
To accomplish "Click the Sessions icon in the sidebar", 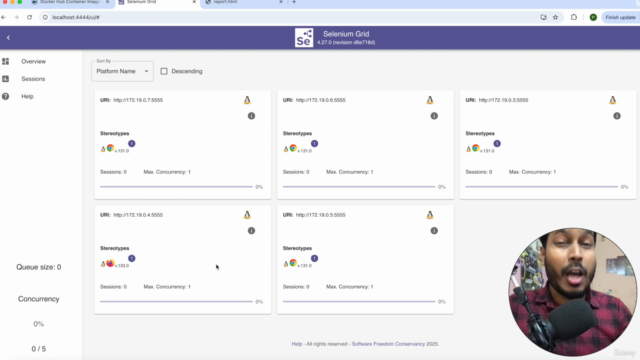I will click(x=5, y=79).
